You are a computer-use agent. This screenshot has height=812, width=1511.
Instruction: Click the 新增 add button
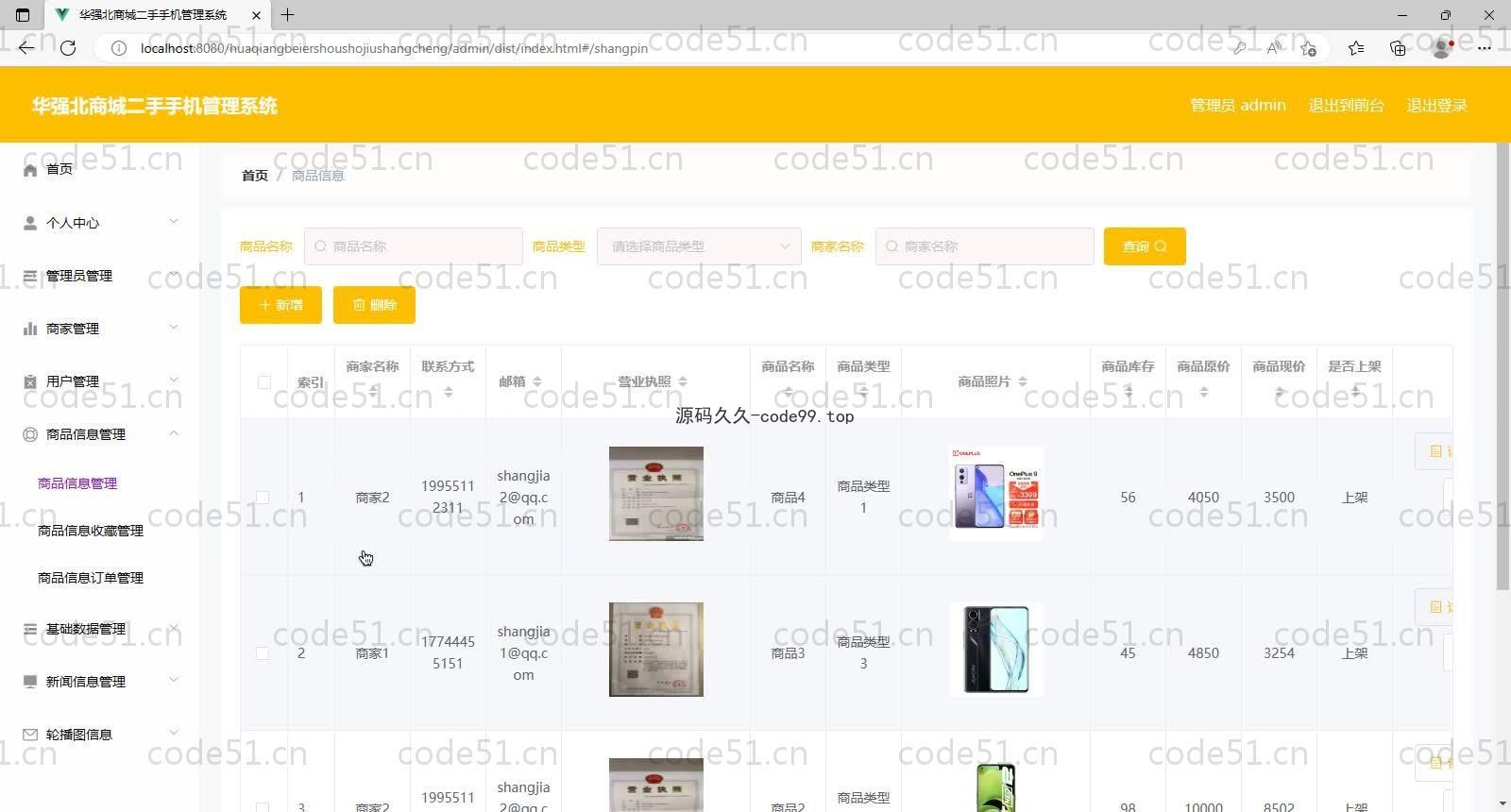[280, 305]
